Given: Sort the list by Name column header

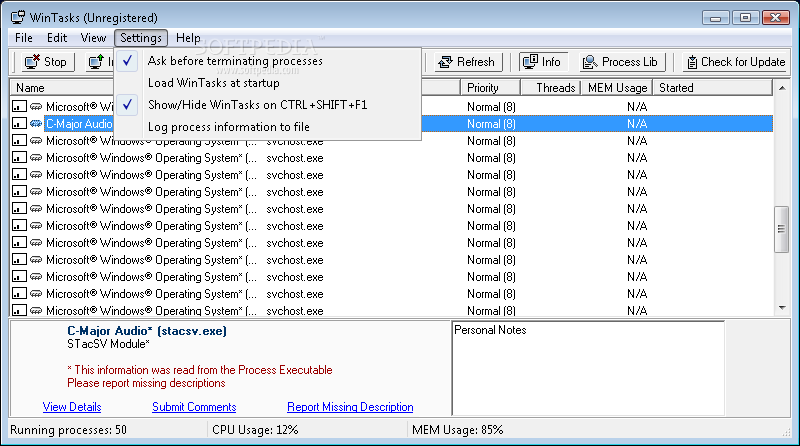Looking at the screenshot, I should tap(61, 88).
